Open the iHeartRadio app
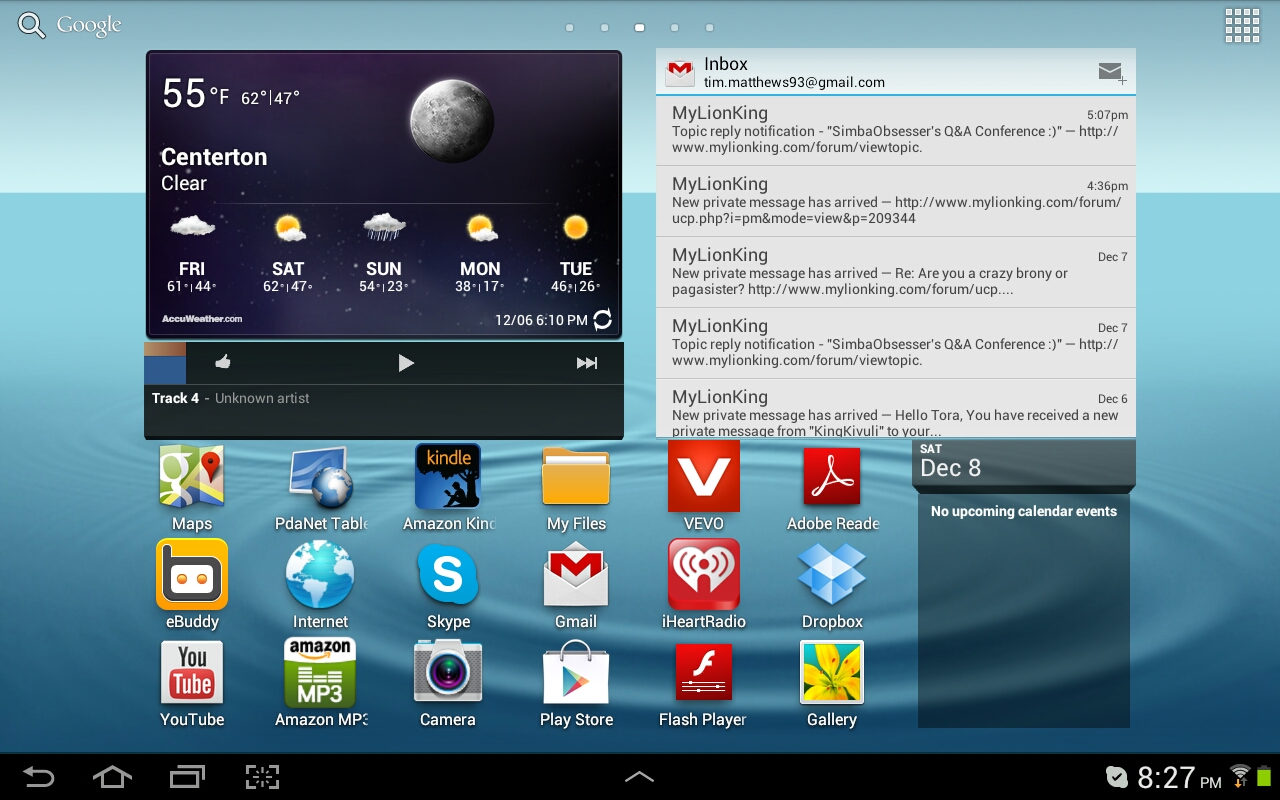 click(703, 576)
